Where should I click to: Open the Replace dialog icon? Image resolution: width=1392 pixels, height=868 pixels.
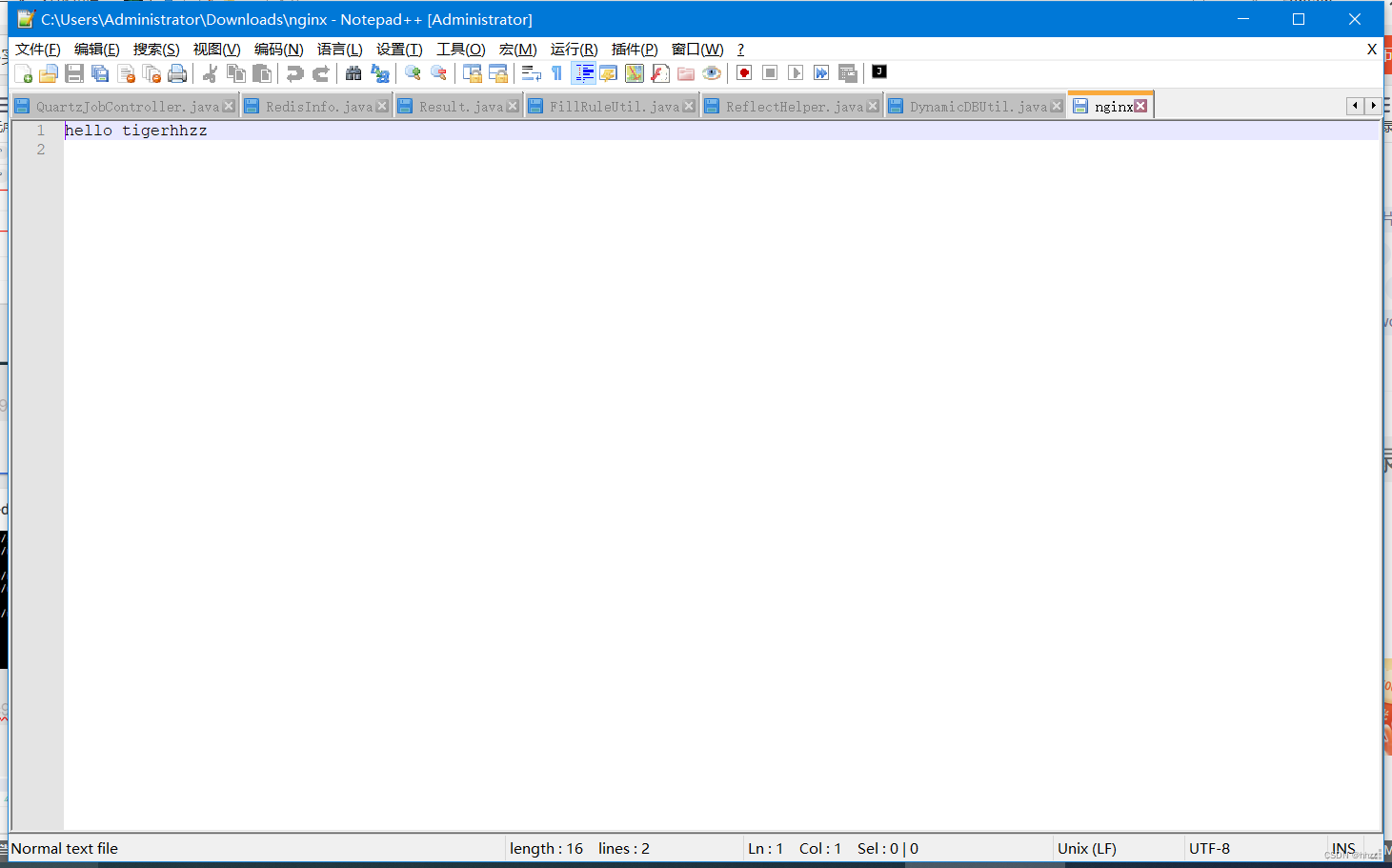coord(379,73)
